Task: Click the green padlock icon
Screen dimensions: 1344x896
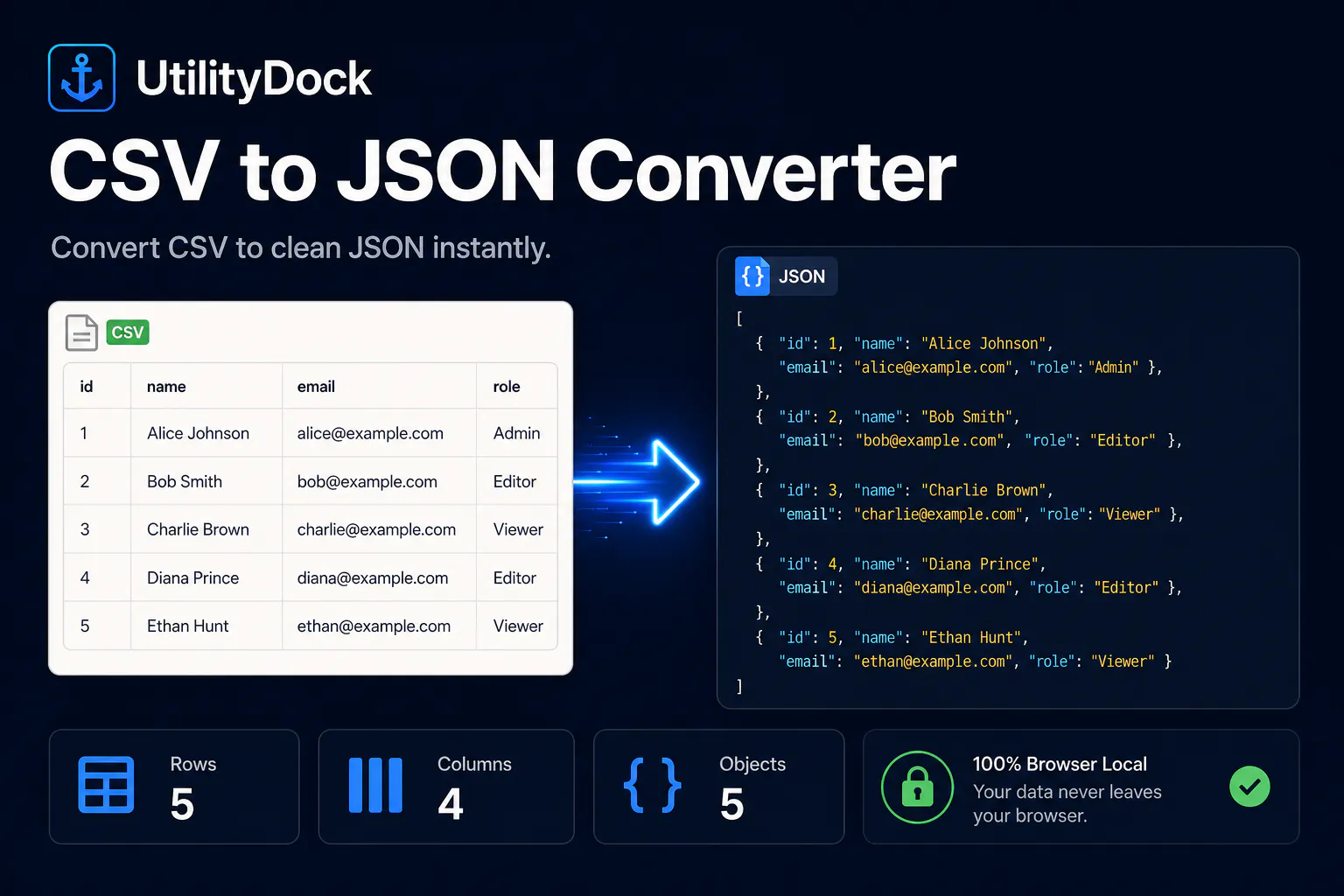Action: pyautogui.click(x=917, y=787)
